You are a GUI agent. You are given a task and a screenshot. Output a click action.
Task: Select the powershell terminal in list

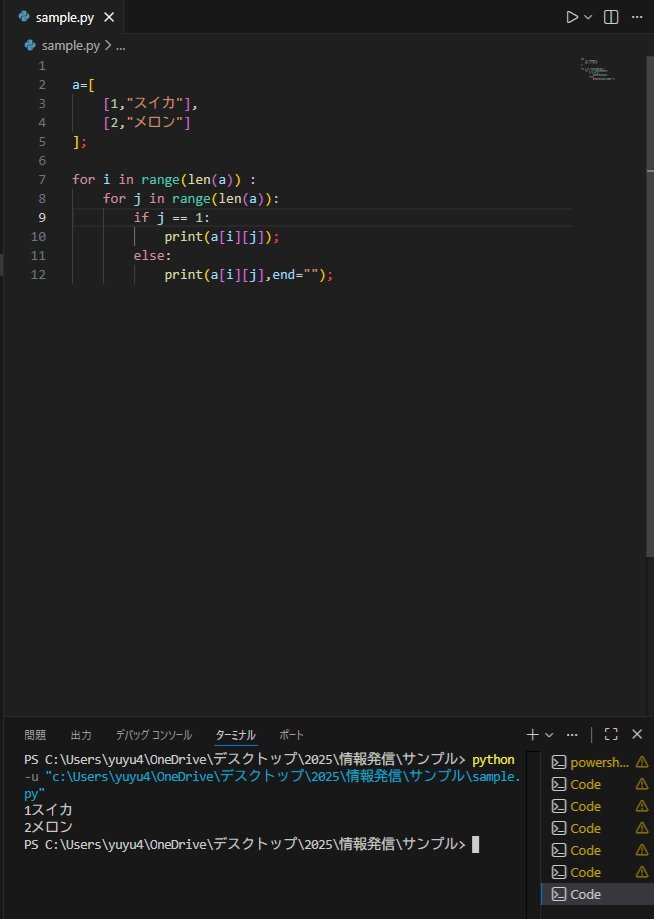598,762
